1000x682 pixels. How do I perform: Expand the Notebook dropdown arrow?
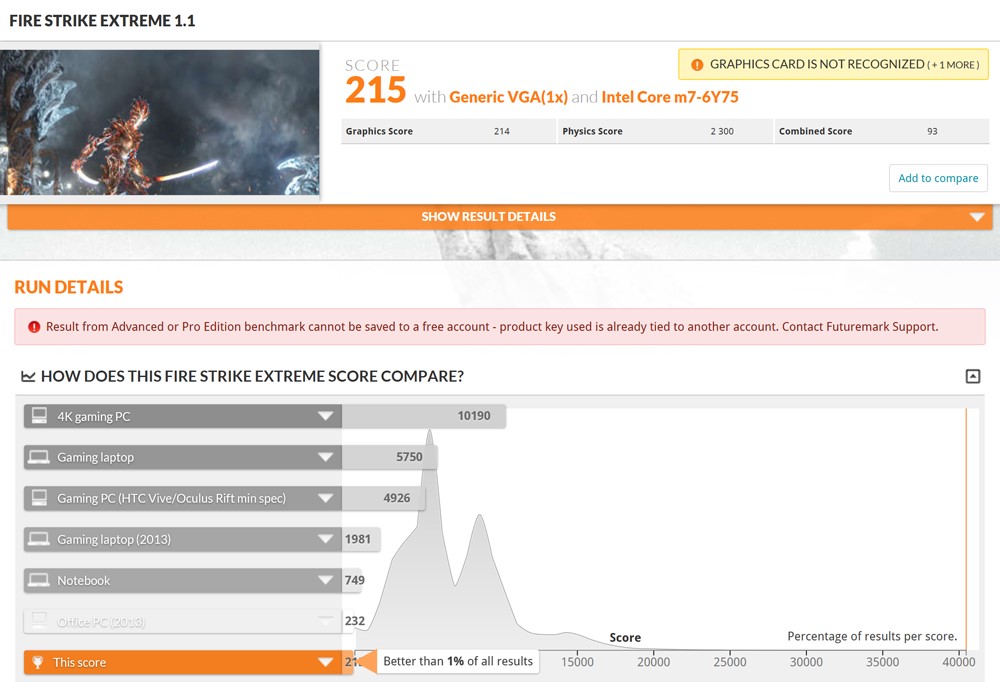pyautogui.click(x=325, y=581)
